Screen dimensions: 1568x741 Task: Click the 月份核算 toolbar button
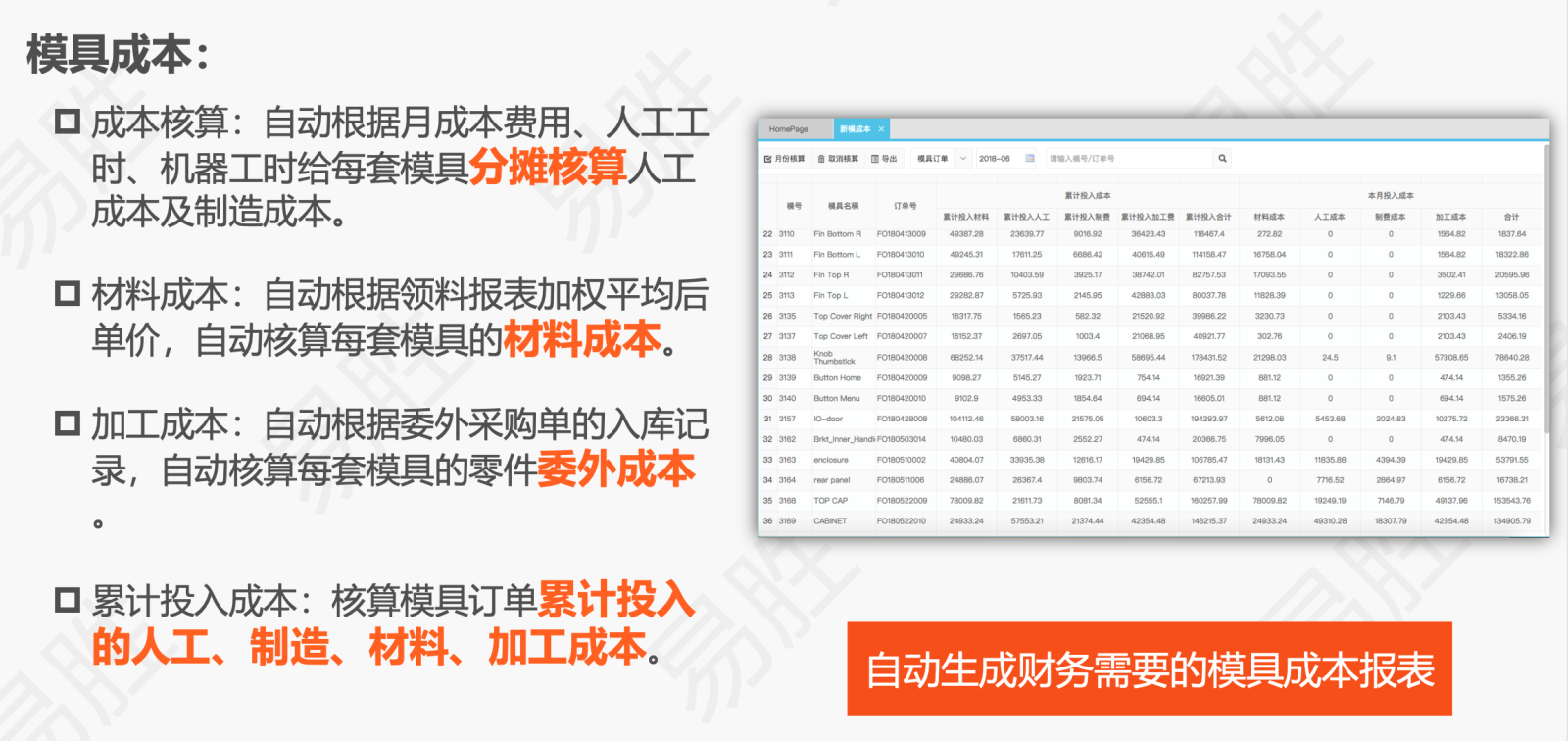click(785, 159)
